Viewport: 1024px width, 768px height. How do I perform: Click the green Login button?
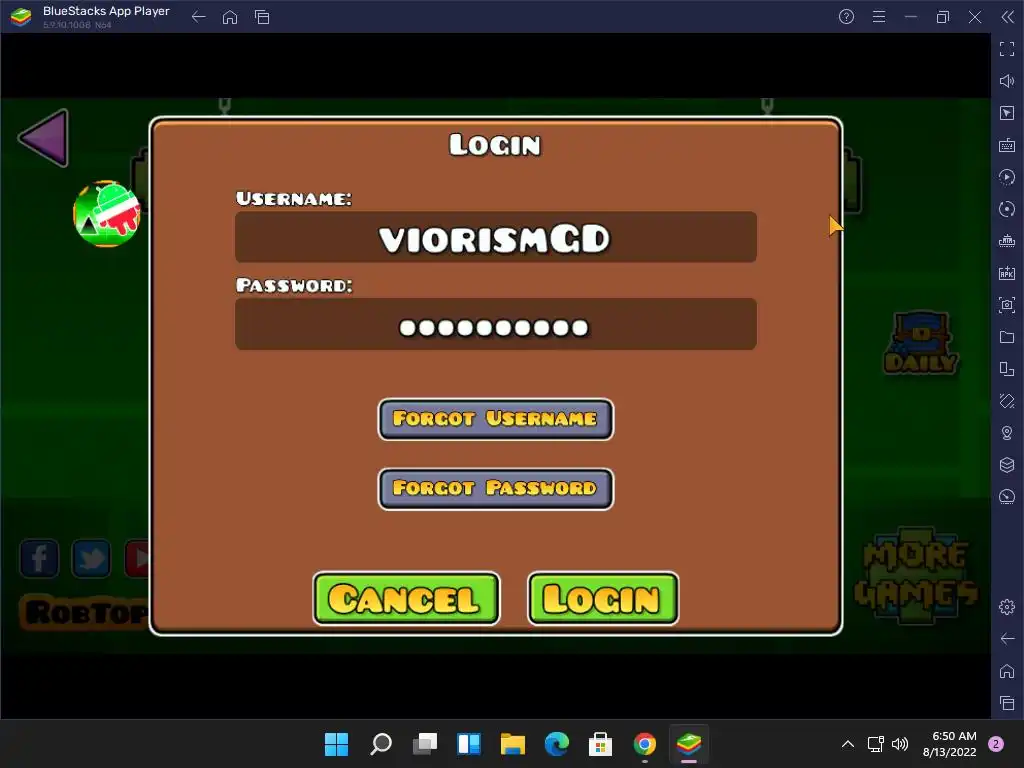pos(603,598)
